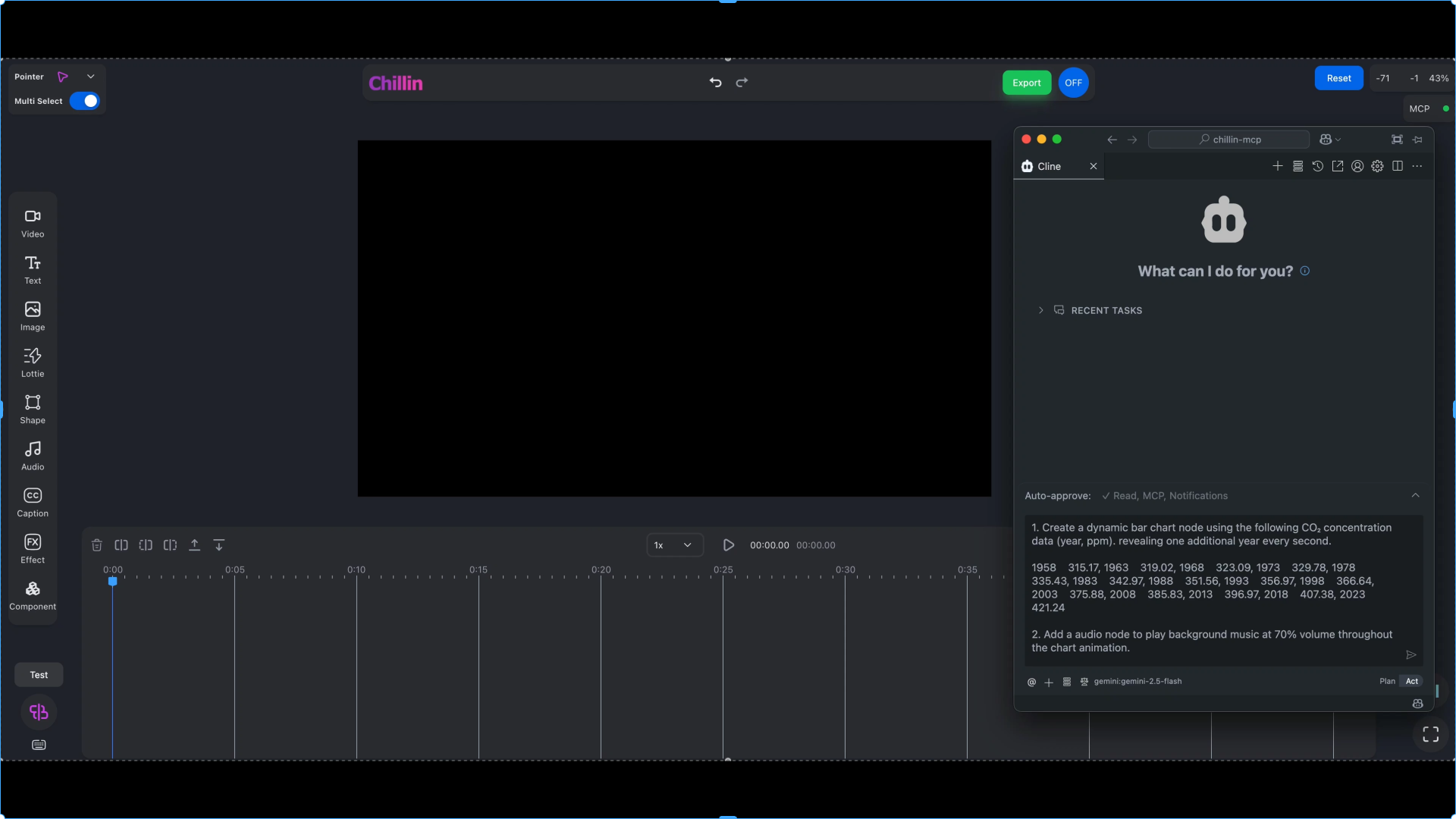Screen dimensions: 1456x819
Task: Play the timeline preview
Action: [x=728, y=545]
